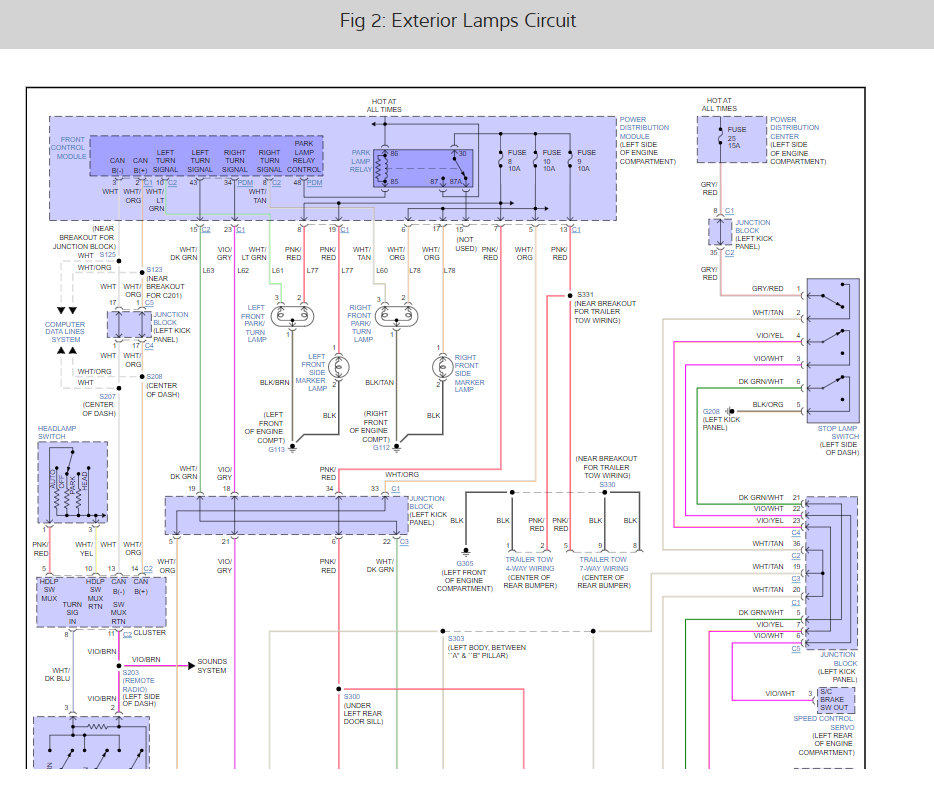Click the 'WHT/DK BLU' wire label
The height and width of the screenshot is (795, 934).
click(58, 674)
